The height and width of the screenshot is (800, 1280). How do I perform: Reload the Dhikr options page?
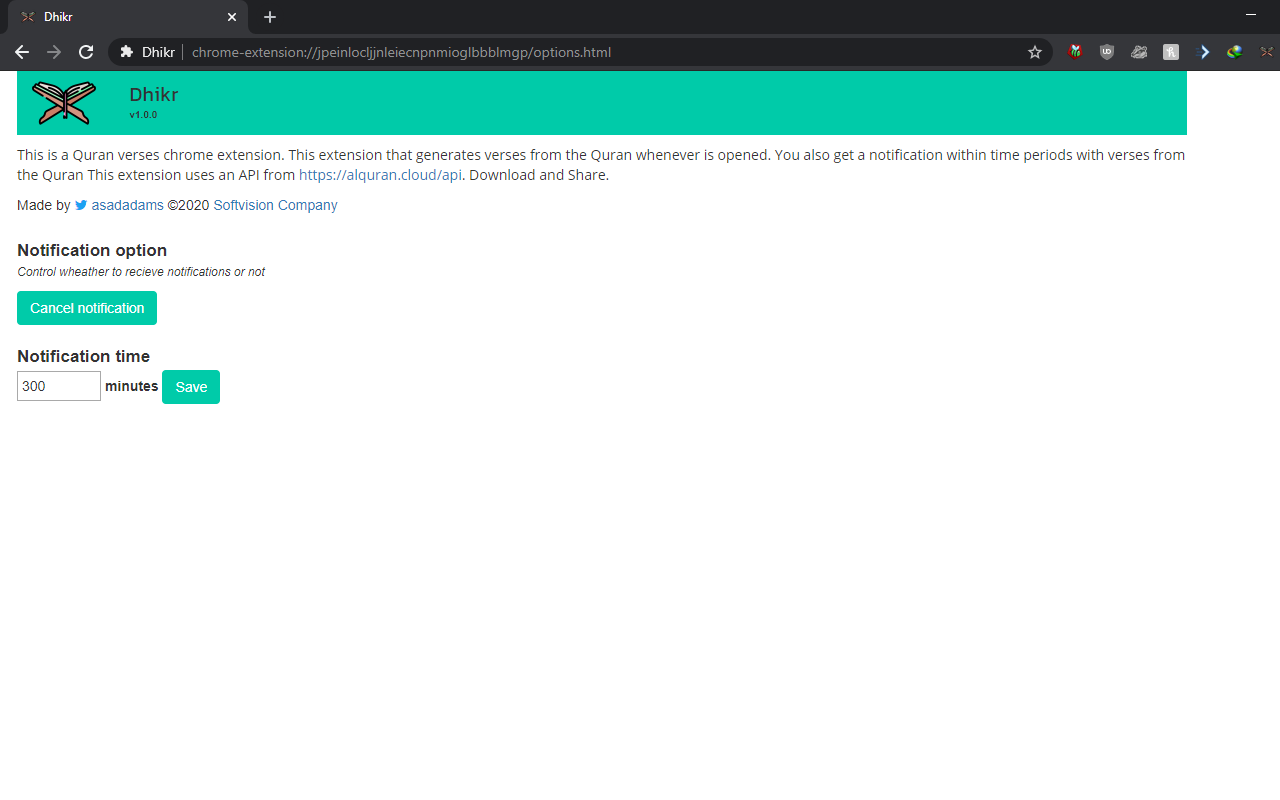[86, 52]
